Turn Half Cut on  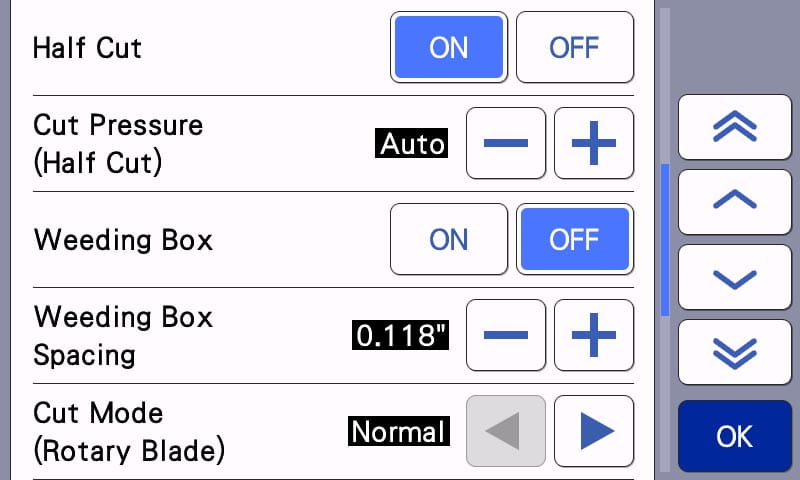coord(448,47)
